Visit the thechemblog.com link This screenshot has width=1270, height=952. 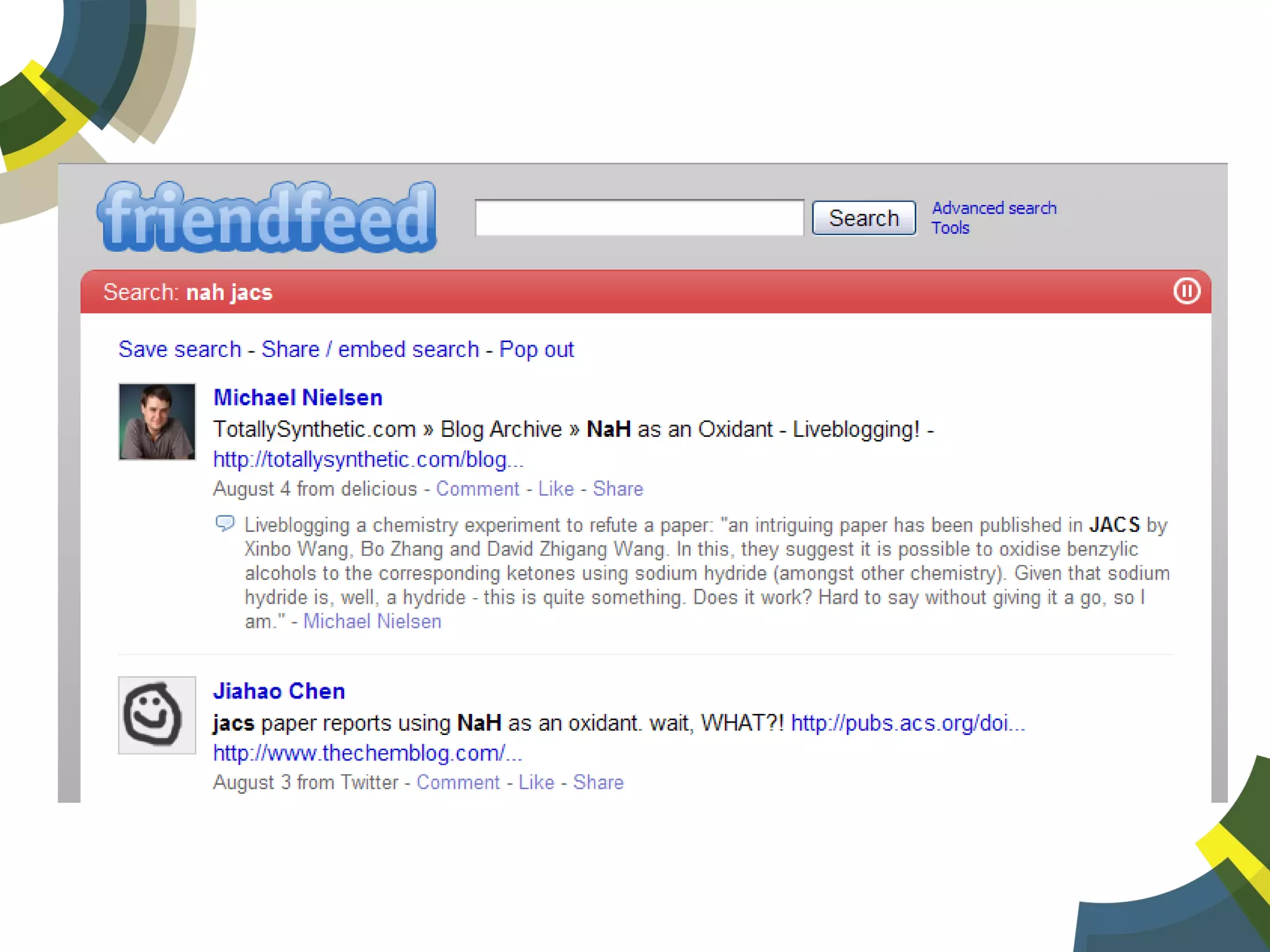pyautogui.click(x=368, y=753)
